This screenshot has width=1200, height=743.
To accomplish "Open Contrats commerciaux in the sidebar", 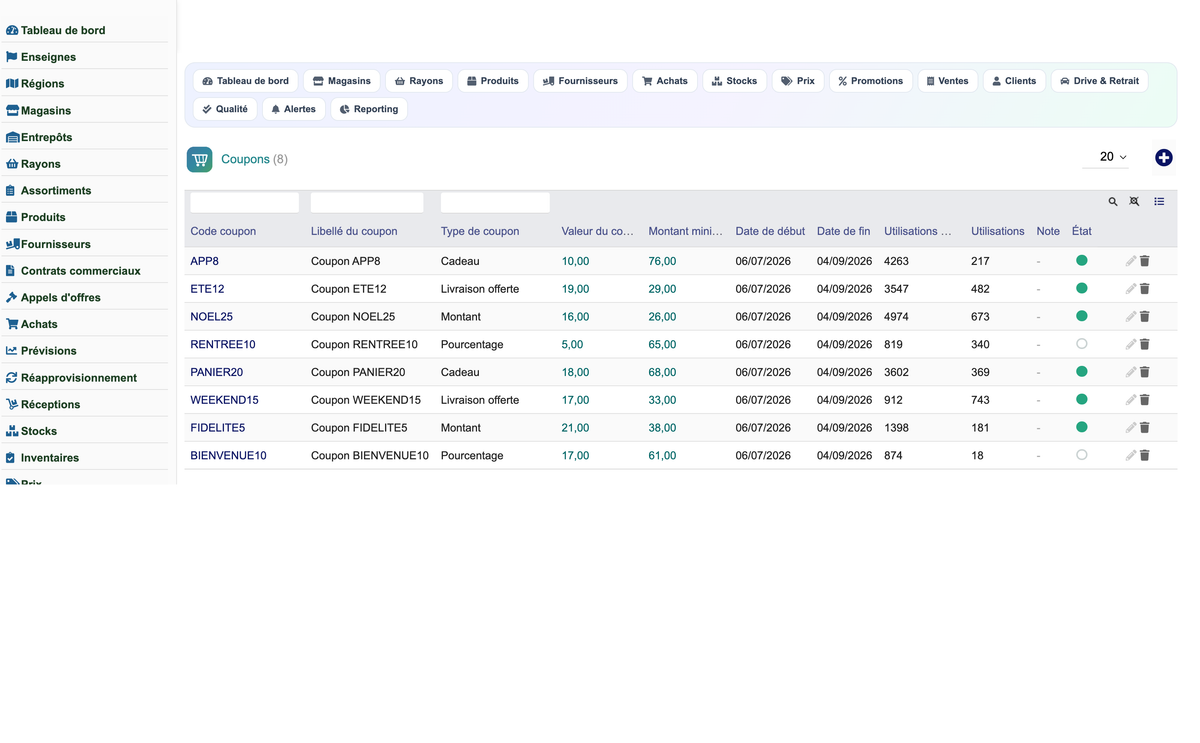I will pyautogui.click(x=80, y=271).
